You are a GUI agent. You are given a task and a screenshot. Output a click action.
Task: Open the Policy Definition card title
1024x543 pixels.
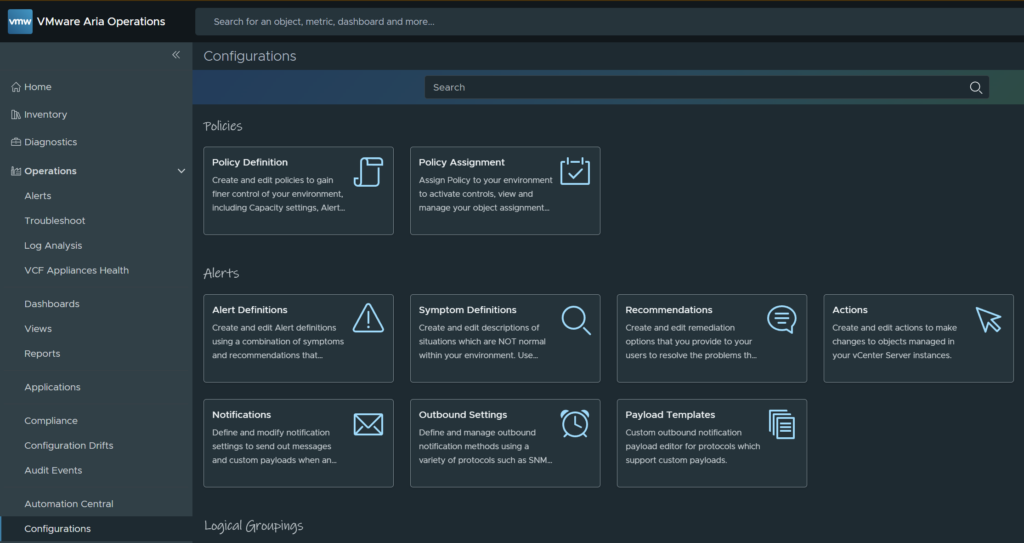coord(249,162)
